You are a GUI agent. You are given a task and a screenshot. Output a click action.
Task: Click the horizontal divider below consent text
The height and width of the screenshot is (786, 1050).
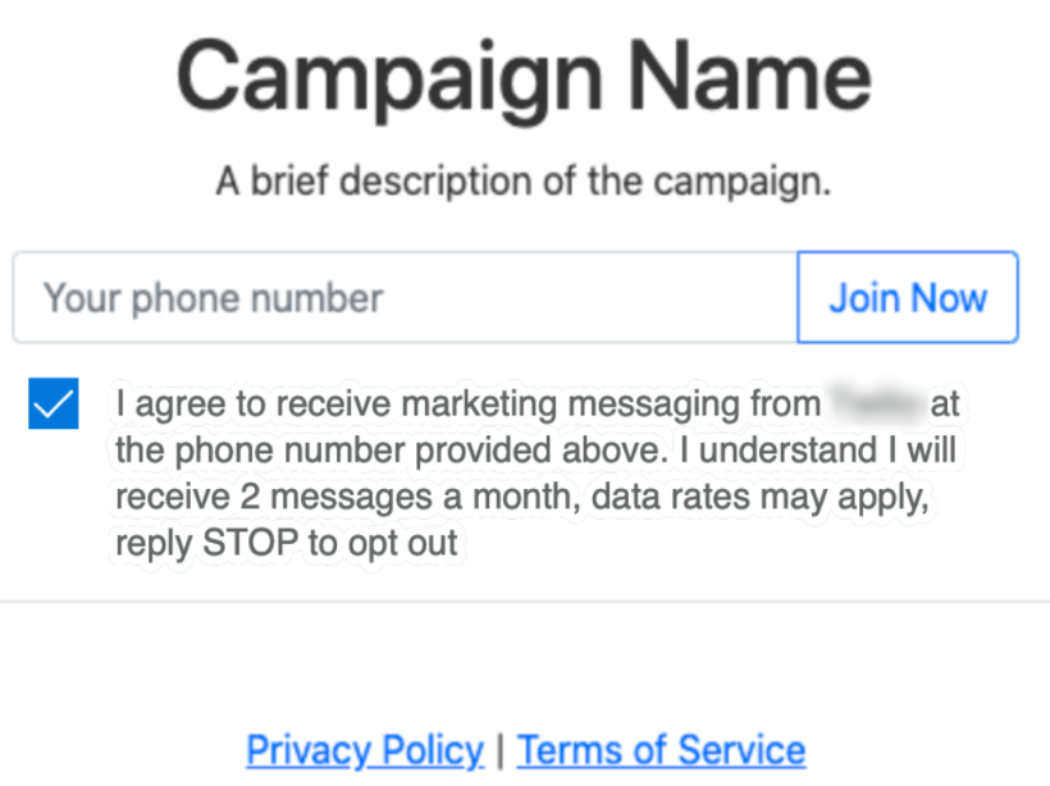[x=525, y=601]
